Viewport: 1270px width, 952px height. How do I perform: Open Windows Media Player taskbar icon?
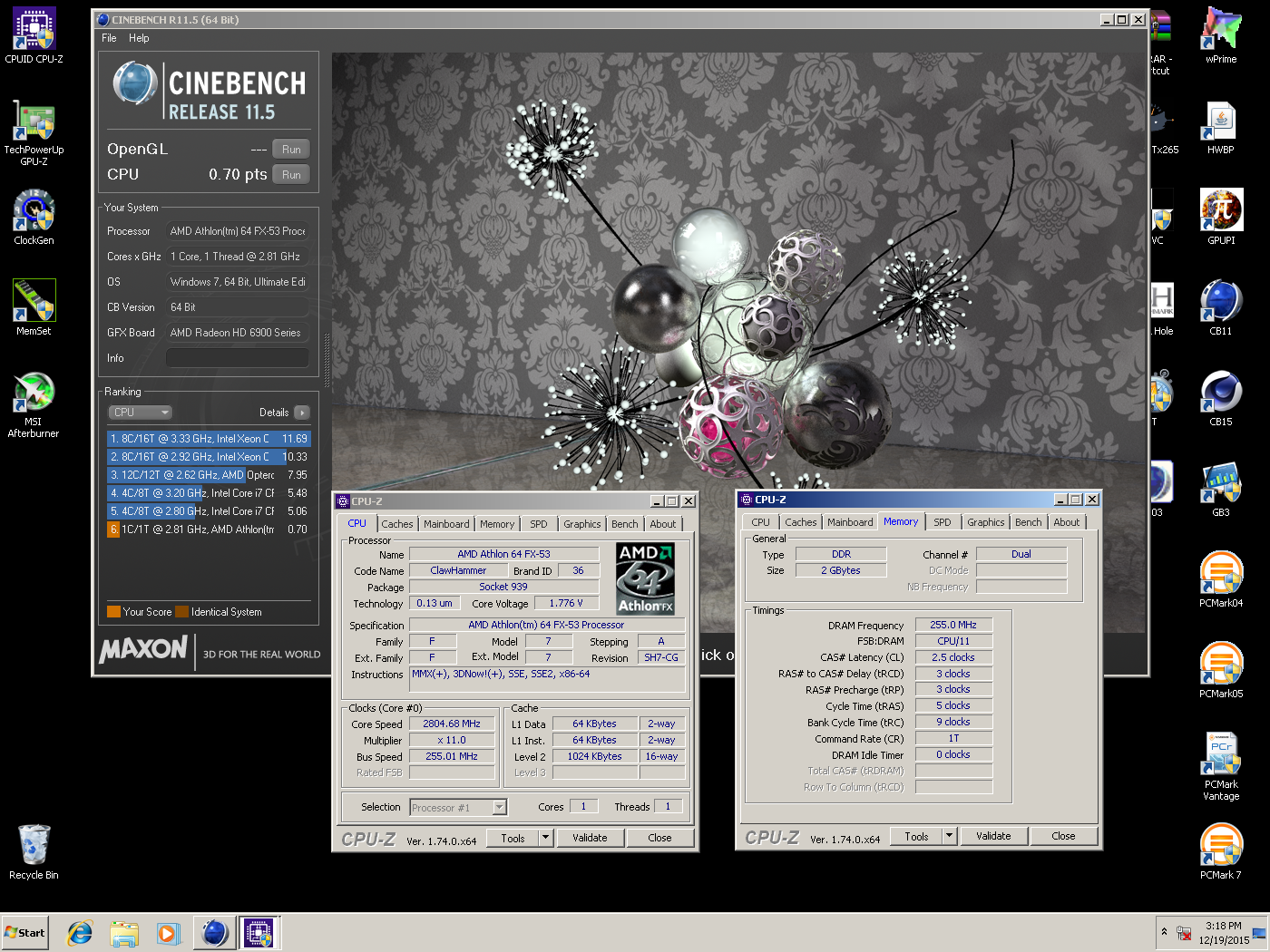pos(168,932)
